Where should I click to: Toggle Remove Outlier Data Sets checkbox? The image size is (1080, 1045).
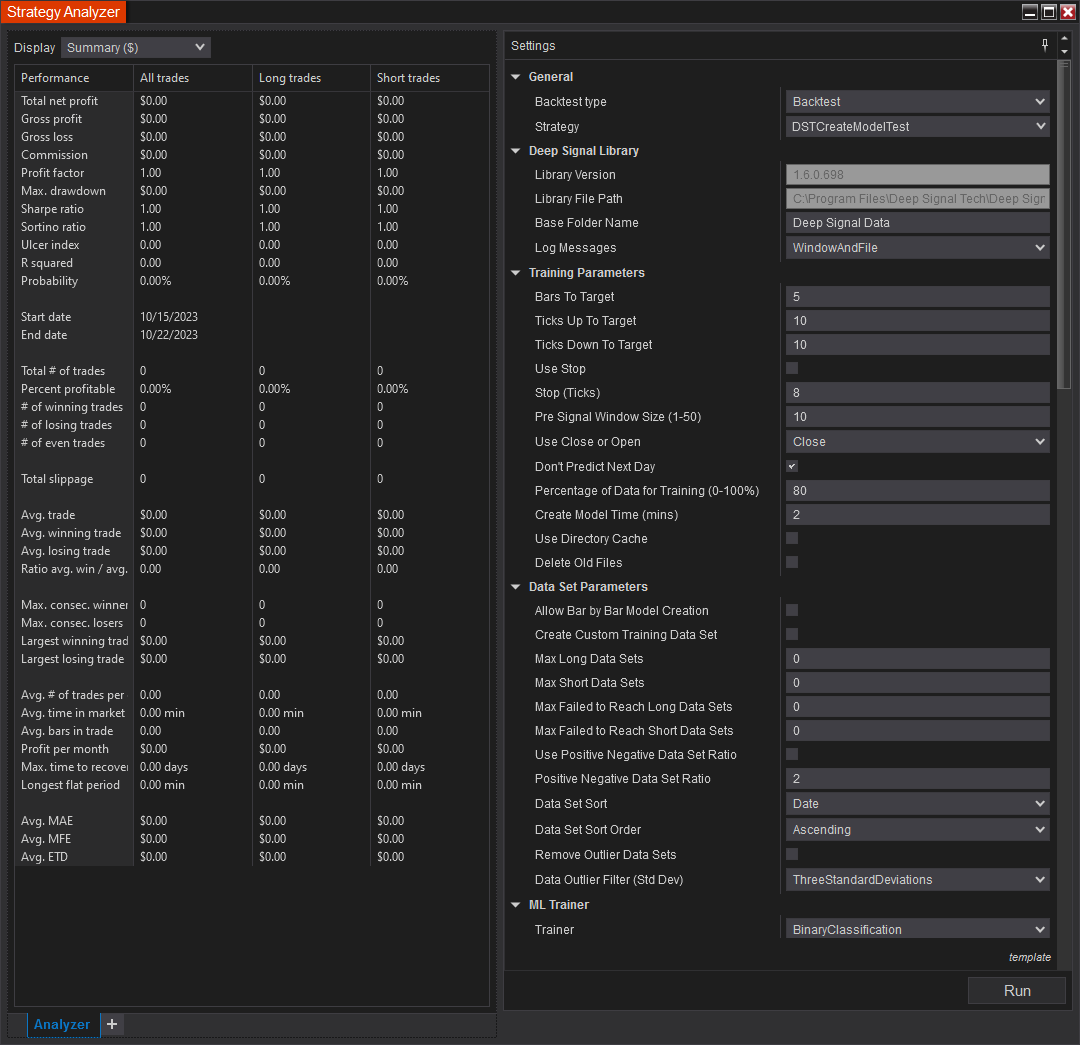click(x=792, y=854)
